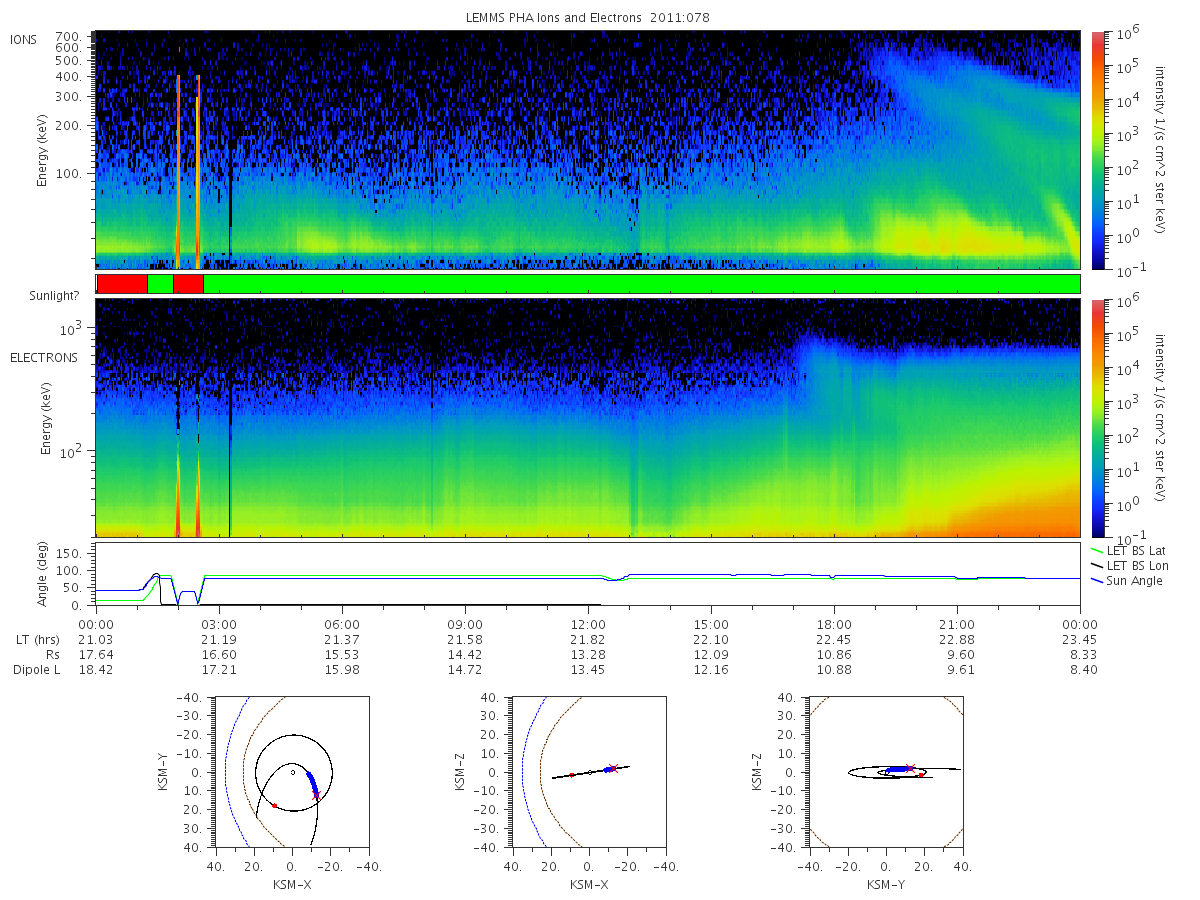Click the Rs value 13.28
1200x900 pixels.
point(588,654)
